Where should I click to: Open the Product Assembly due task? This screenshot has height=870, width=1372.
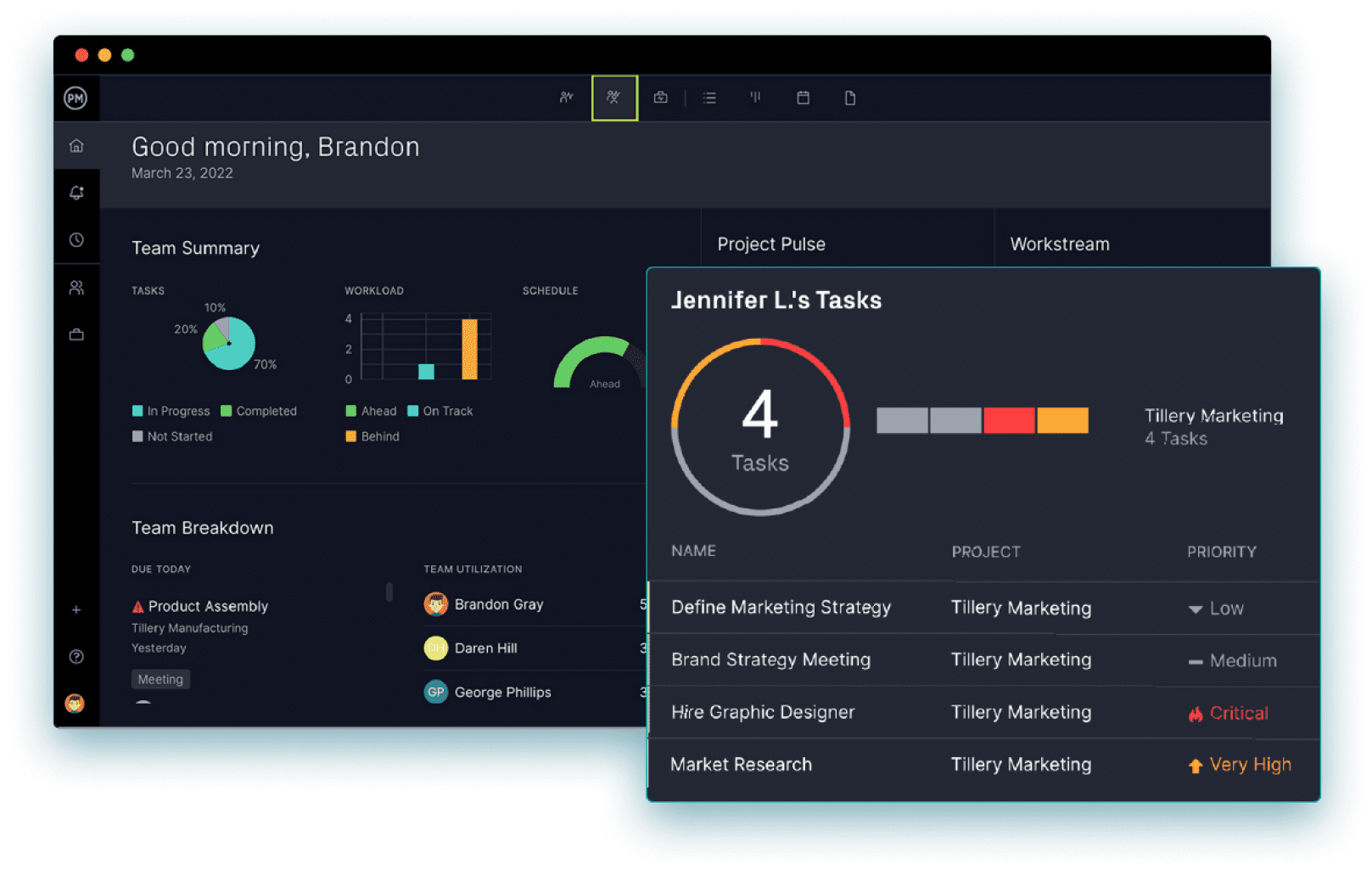pyautogui.click(x=207, y=606)
